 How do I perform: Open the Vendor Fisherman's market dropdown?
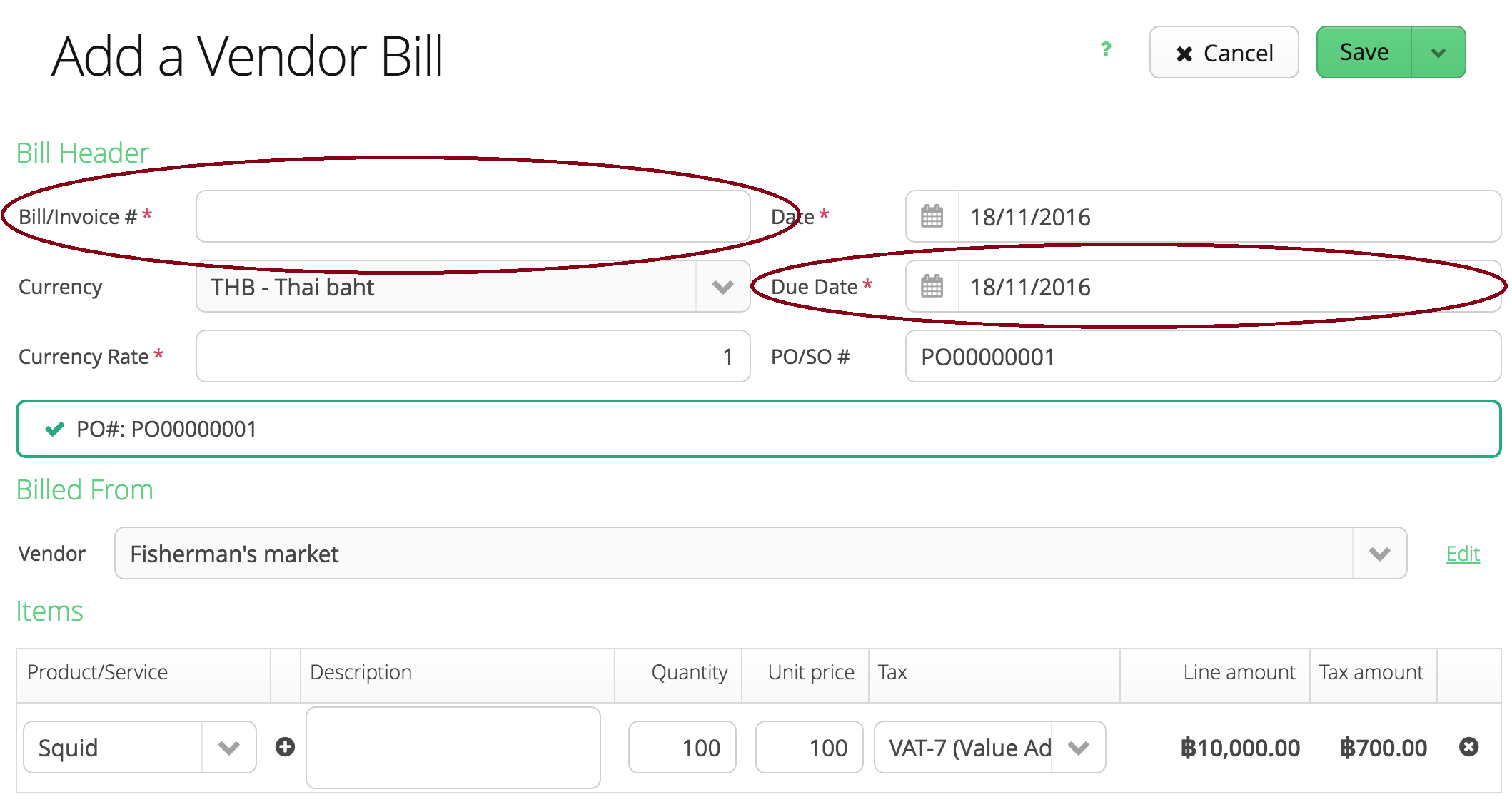[1379, 554]
